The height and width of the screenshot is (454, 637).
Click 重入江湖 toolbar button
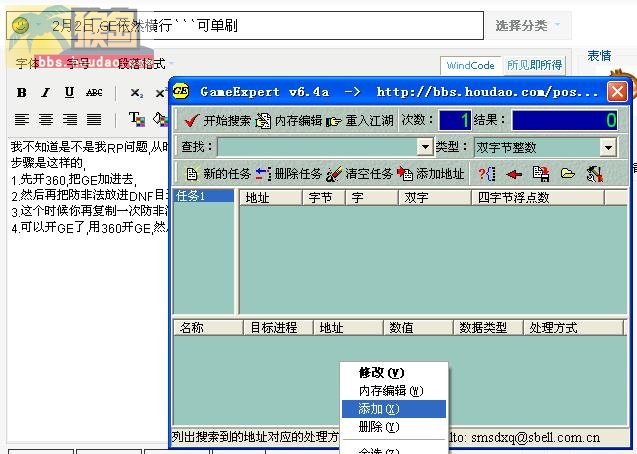[360, 120]
